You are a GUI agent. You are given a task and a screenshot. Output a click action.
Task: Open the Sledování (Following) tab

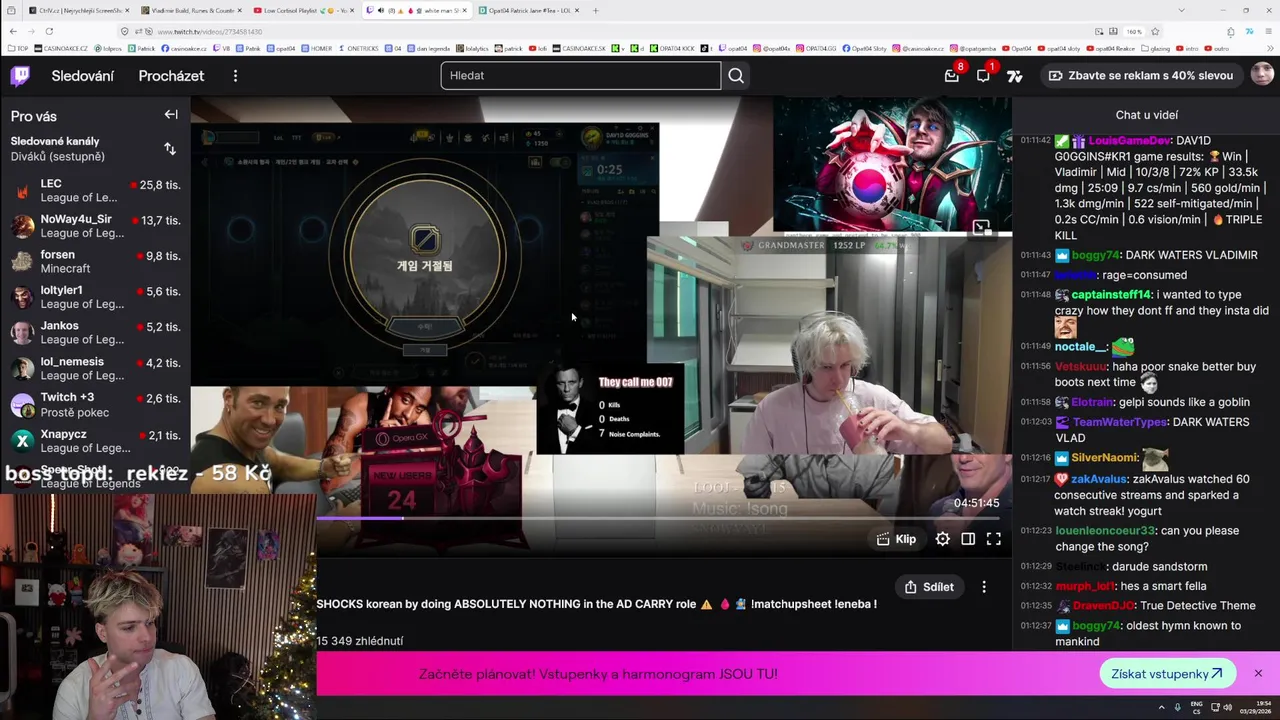pos(83,76)
